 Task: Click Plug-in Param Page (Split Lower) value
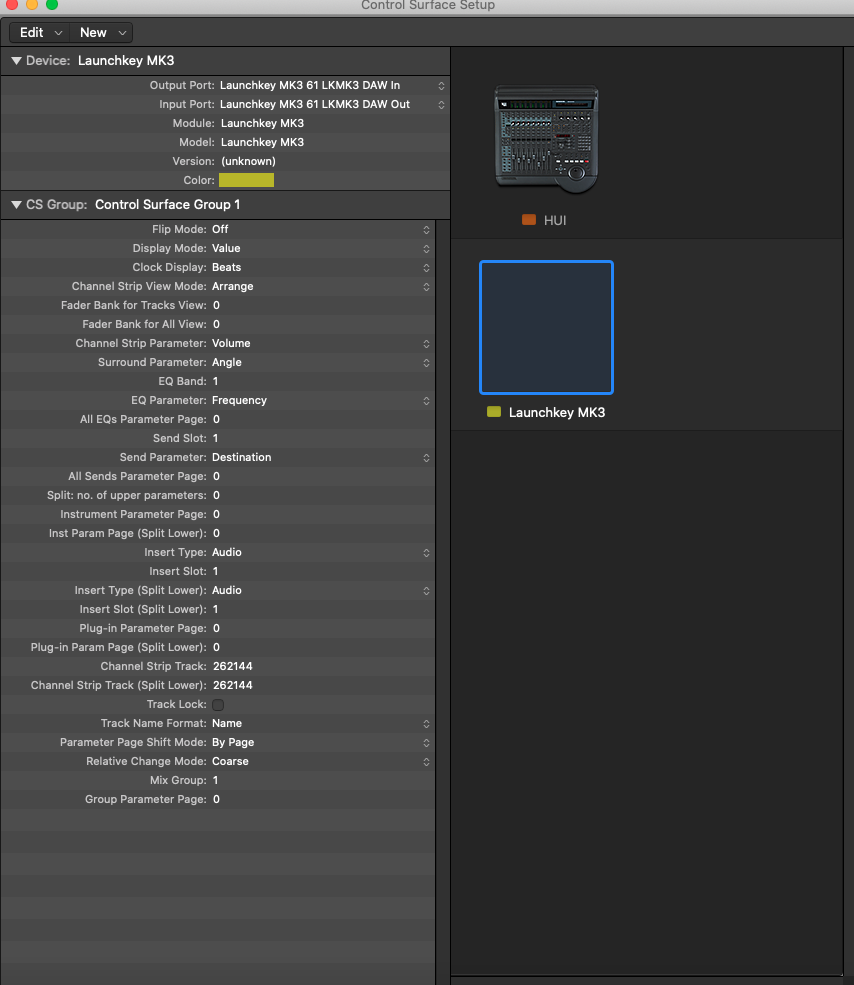pyautogui.click(x=216, y=647)
